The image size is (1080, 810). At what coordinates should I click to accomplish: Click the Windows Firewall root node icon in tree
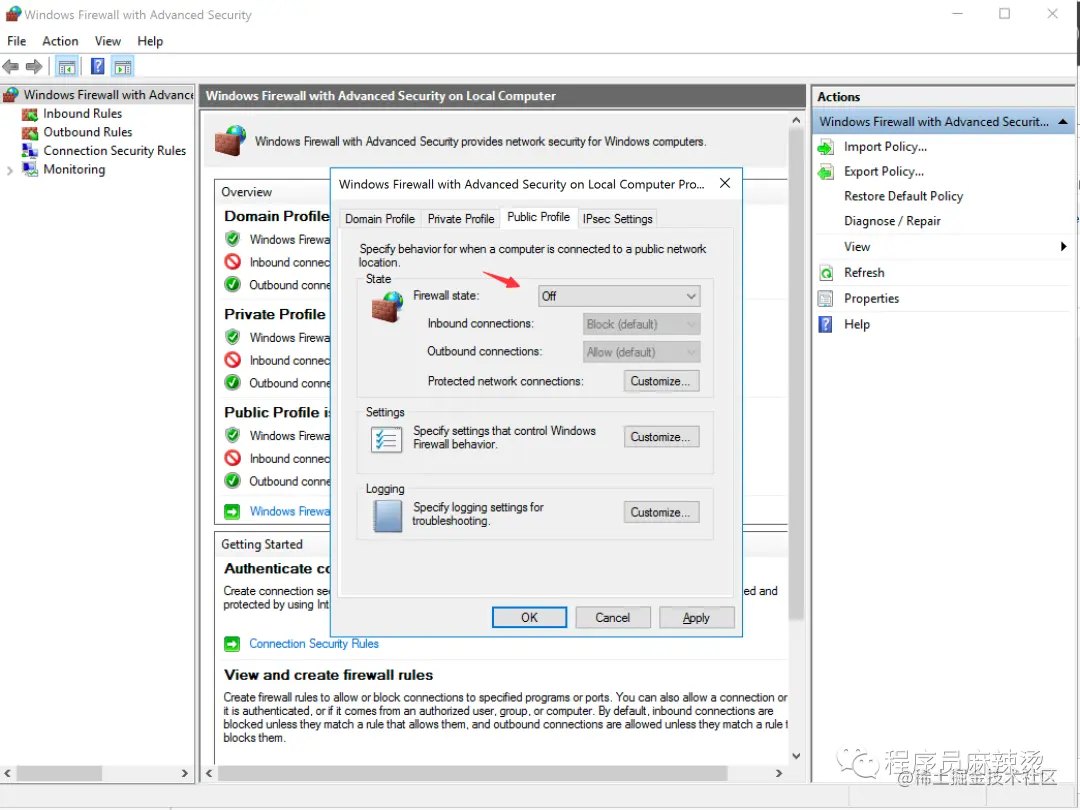tap(11, 94)
